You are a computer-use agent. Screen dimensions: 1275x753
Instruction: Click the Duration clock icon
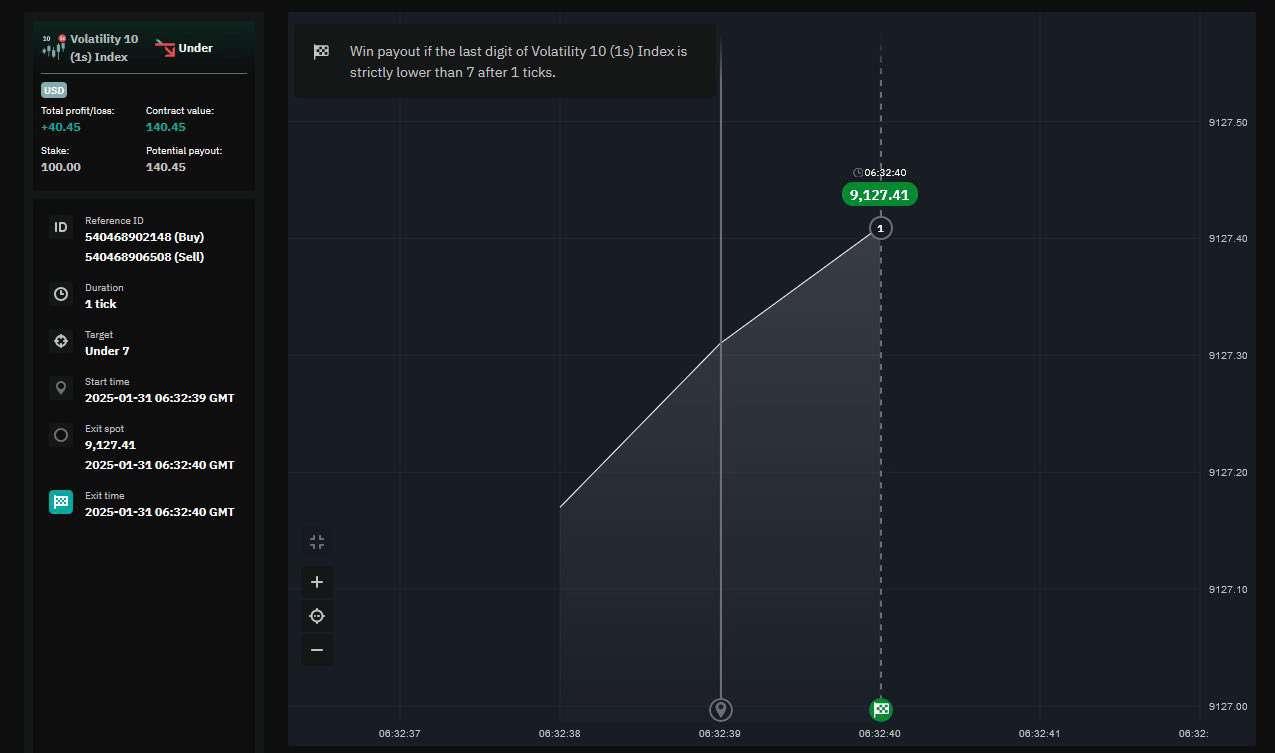tap(61, 294)
